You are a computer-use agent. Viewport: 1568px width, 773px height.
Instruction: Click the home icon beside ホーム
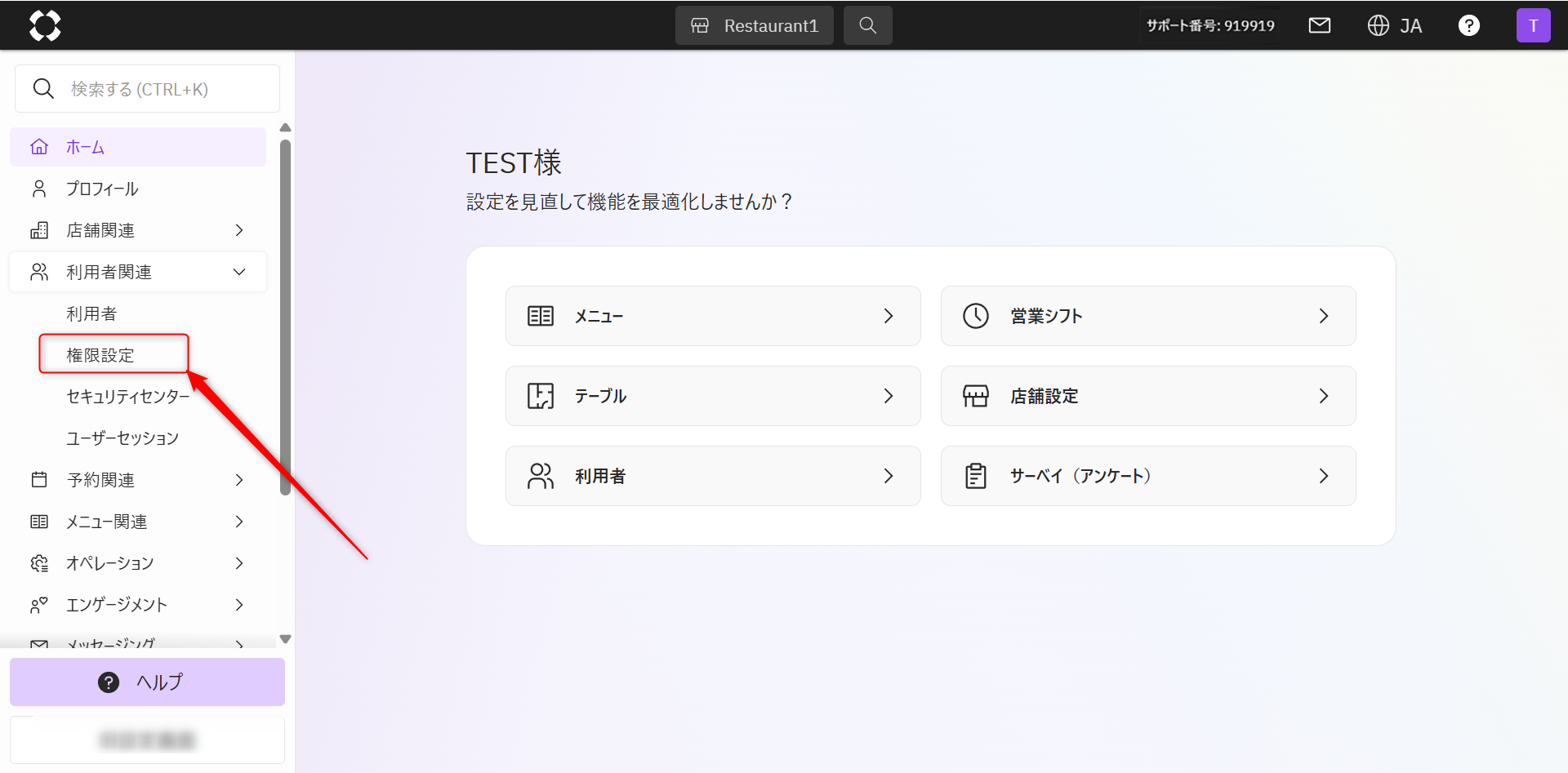[x=38, y=147]
